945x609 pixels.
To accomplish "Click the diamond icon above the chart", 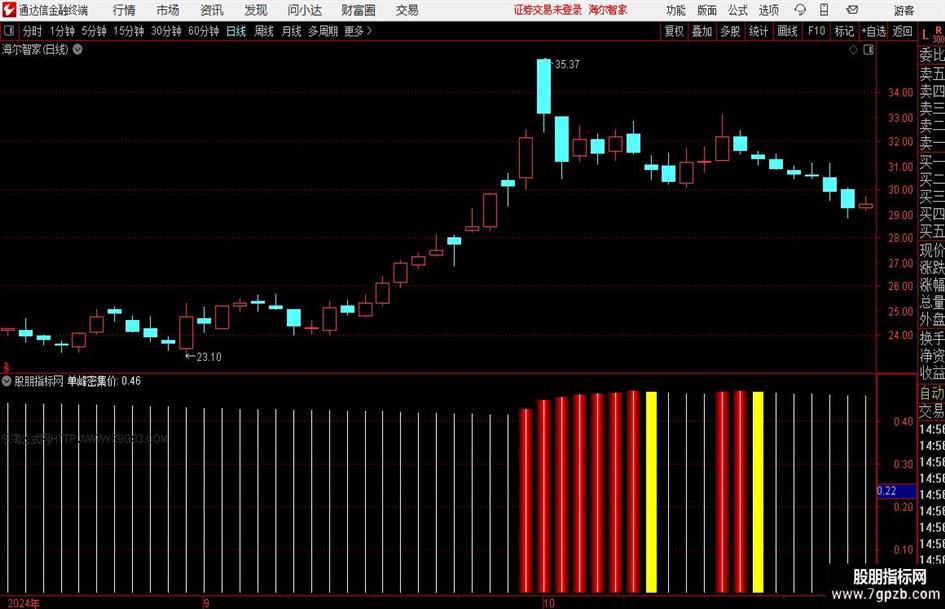I will tap(853, 50).
